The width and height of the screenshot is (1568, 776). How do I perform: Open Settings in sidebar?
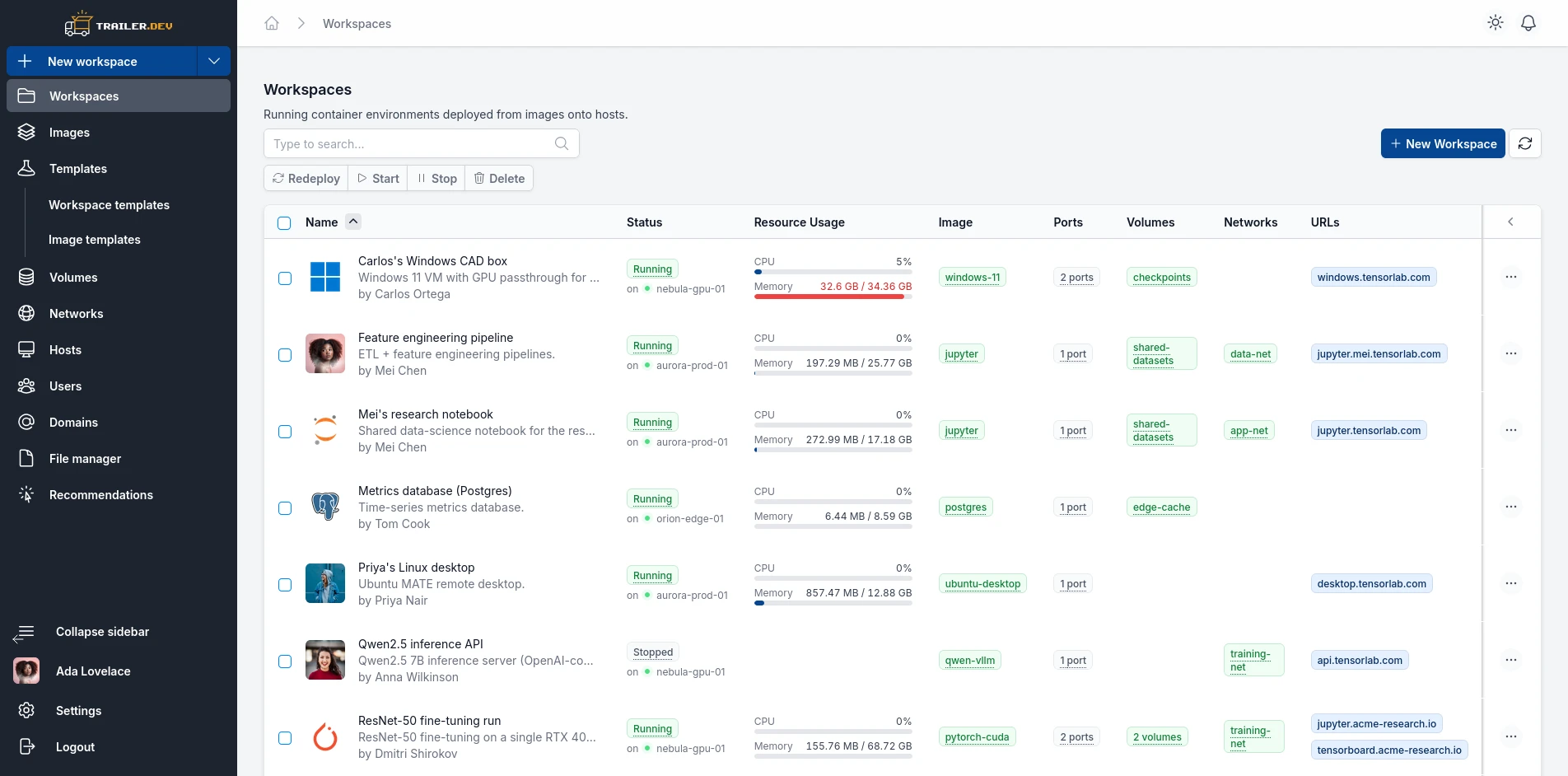click(x=119, y=710)
